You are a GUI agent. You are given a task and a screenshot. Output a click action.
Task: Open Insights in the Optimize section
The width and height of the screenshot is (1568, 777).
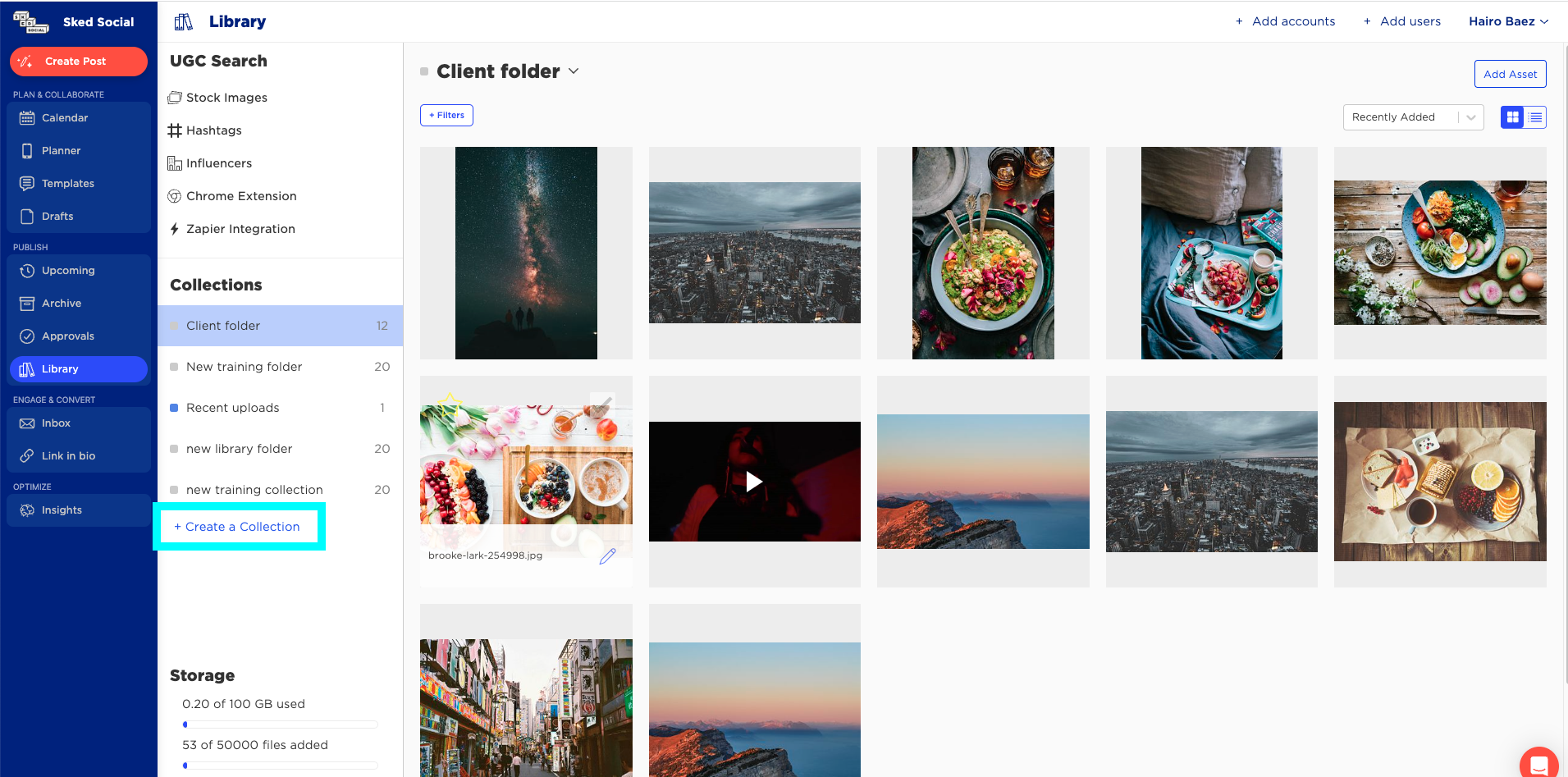(79, 510)
